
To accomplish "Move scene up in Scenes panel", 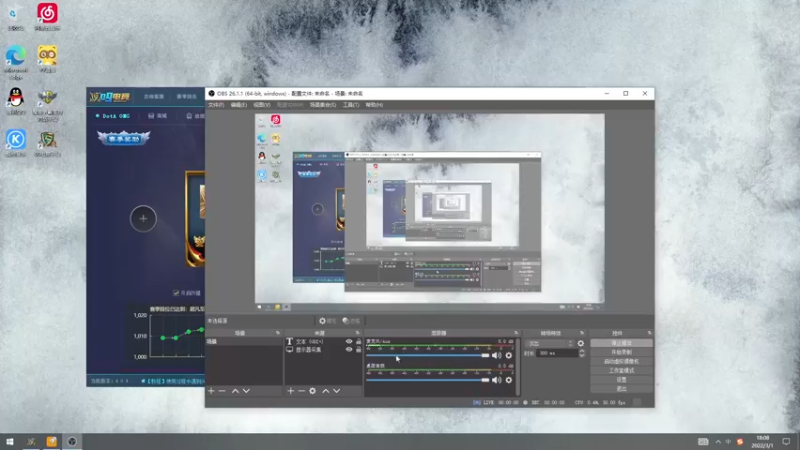I will (x=235, y=391).
